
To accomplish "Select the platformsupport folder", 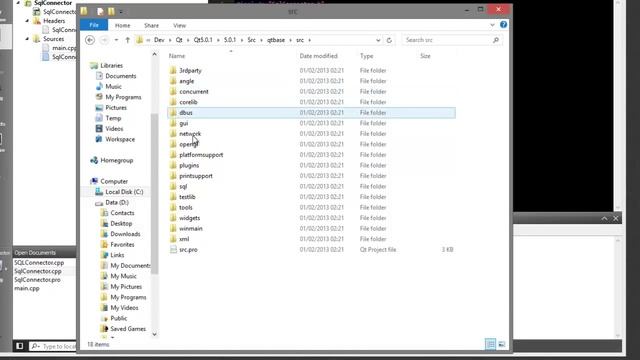I will pos(201,155).
